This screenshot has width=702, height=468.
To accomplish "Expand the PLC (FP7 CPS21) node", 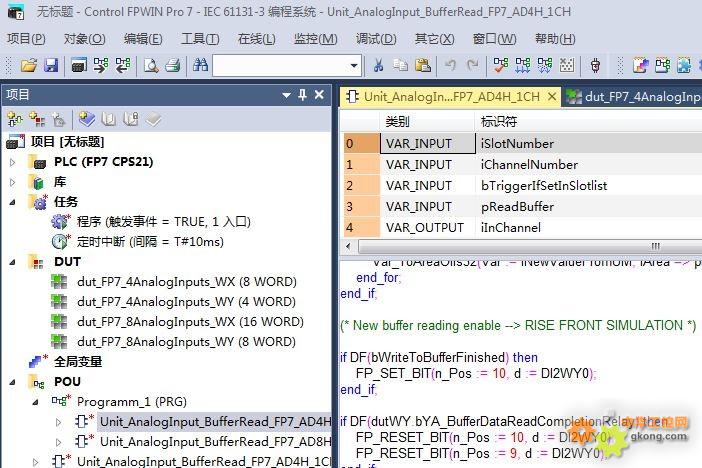I will pos(13,162).
